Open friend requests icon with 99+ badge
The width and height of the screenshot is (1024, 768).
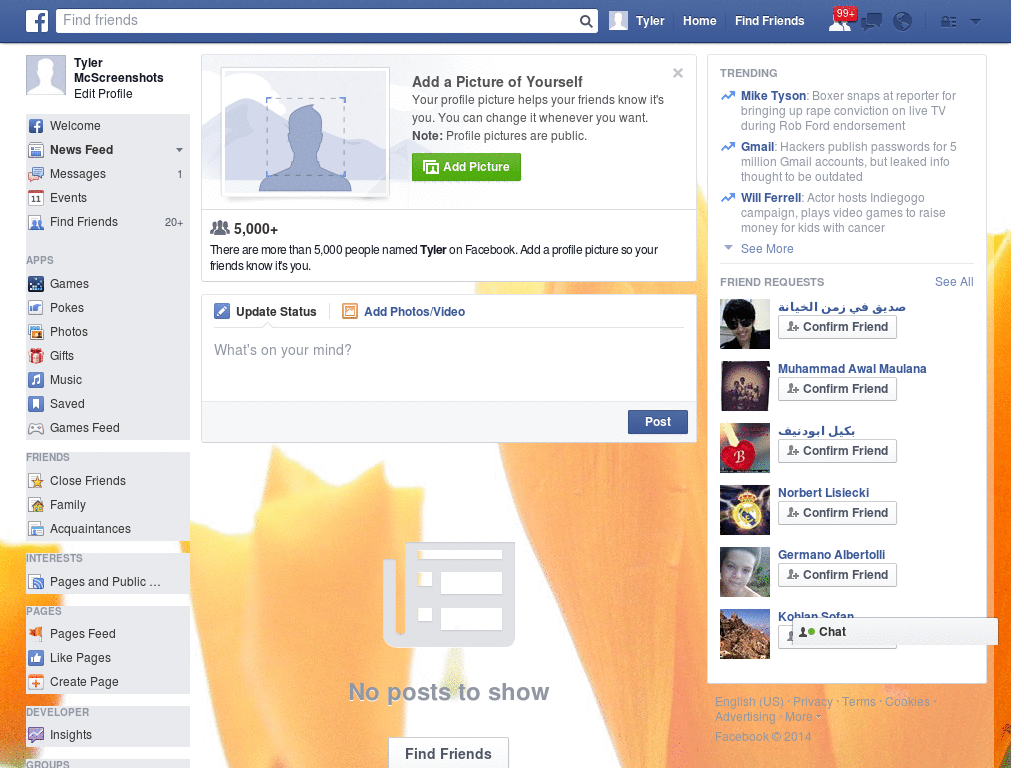pyautogui.click(x=840, y=21)
